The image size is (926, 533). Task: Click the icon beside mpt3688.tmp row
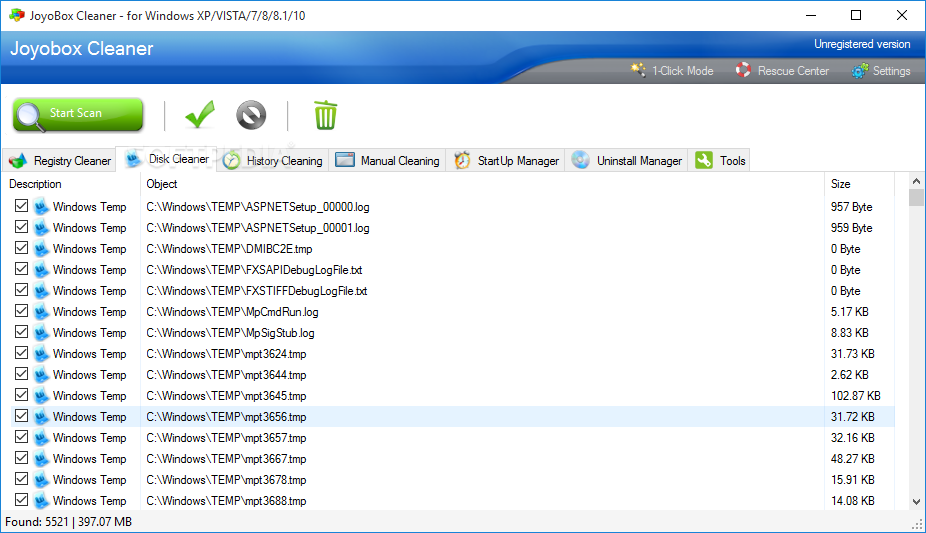[x=41, y=501]
